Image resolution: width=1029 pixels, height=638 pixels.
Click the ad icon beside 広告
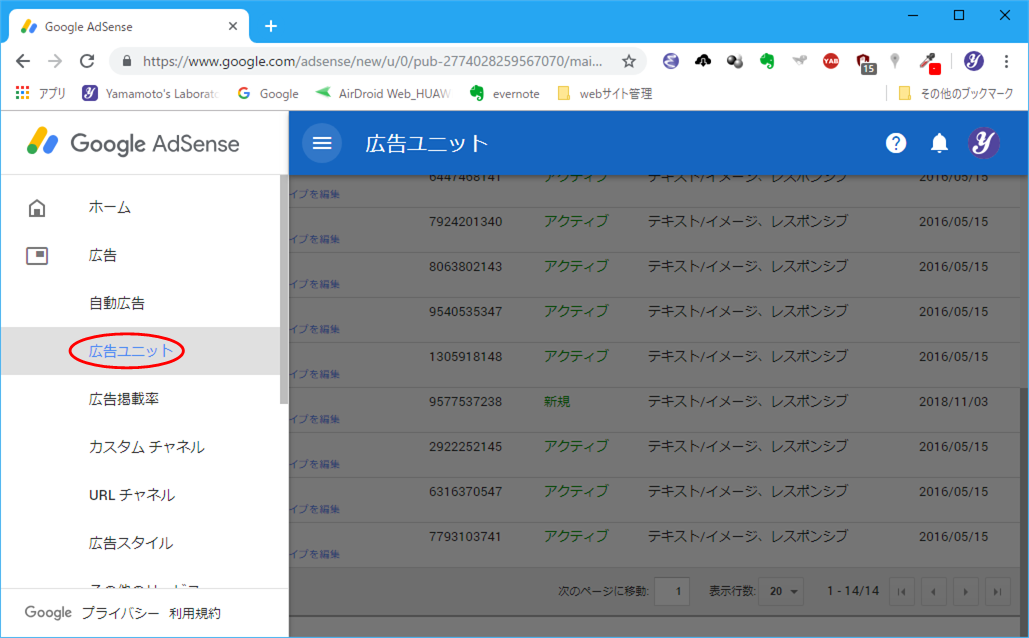tap(37, 255)
